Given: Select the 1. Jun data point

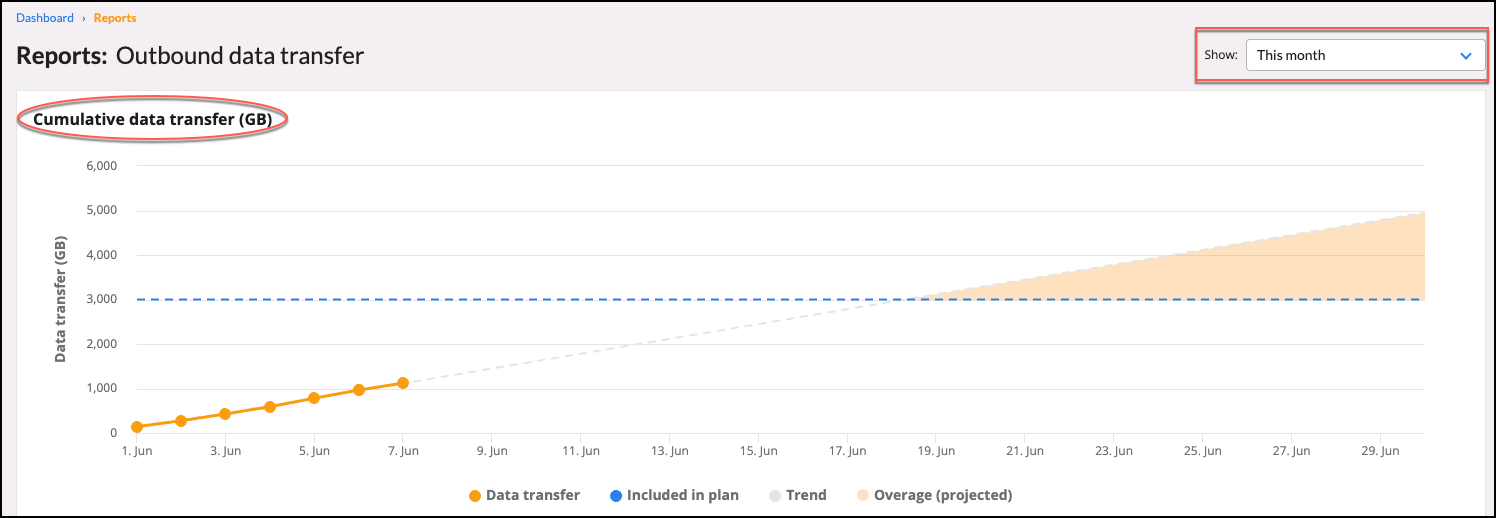Looking at the screenshot, I should click(137, 427).
